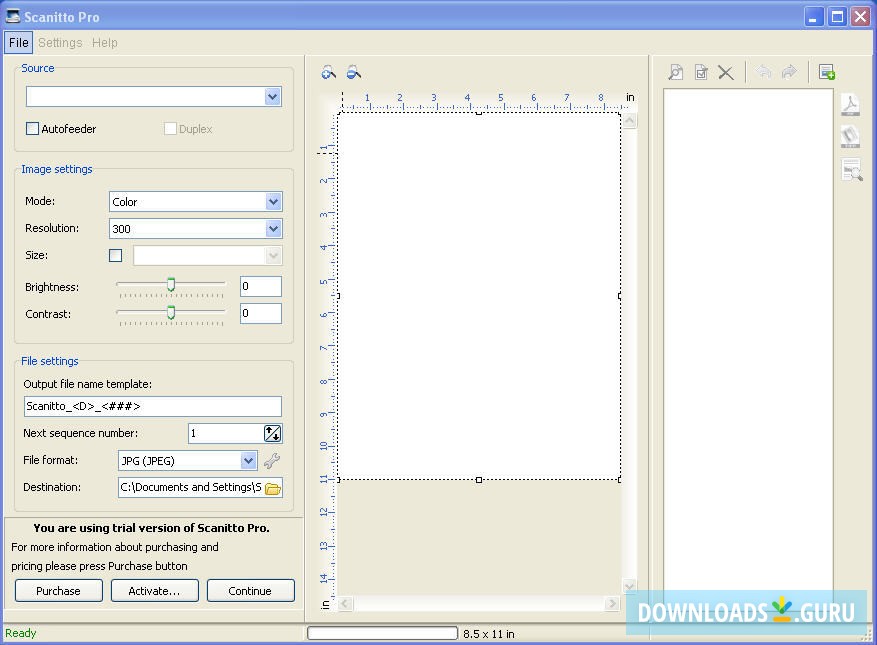Click the undo arrow icon
Viewport: 877px width, 645px height.
(764, 72)
